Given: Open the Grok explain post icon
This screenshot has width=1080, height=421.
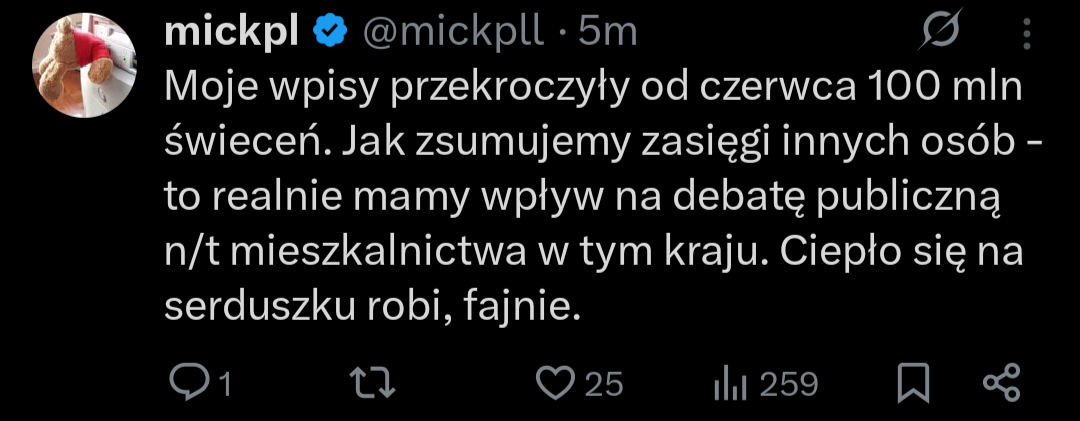Looking at the screenshot, I should point(941,36).
